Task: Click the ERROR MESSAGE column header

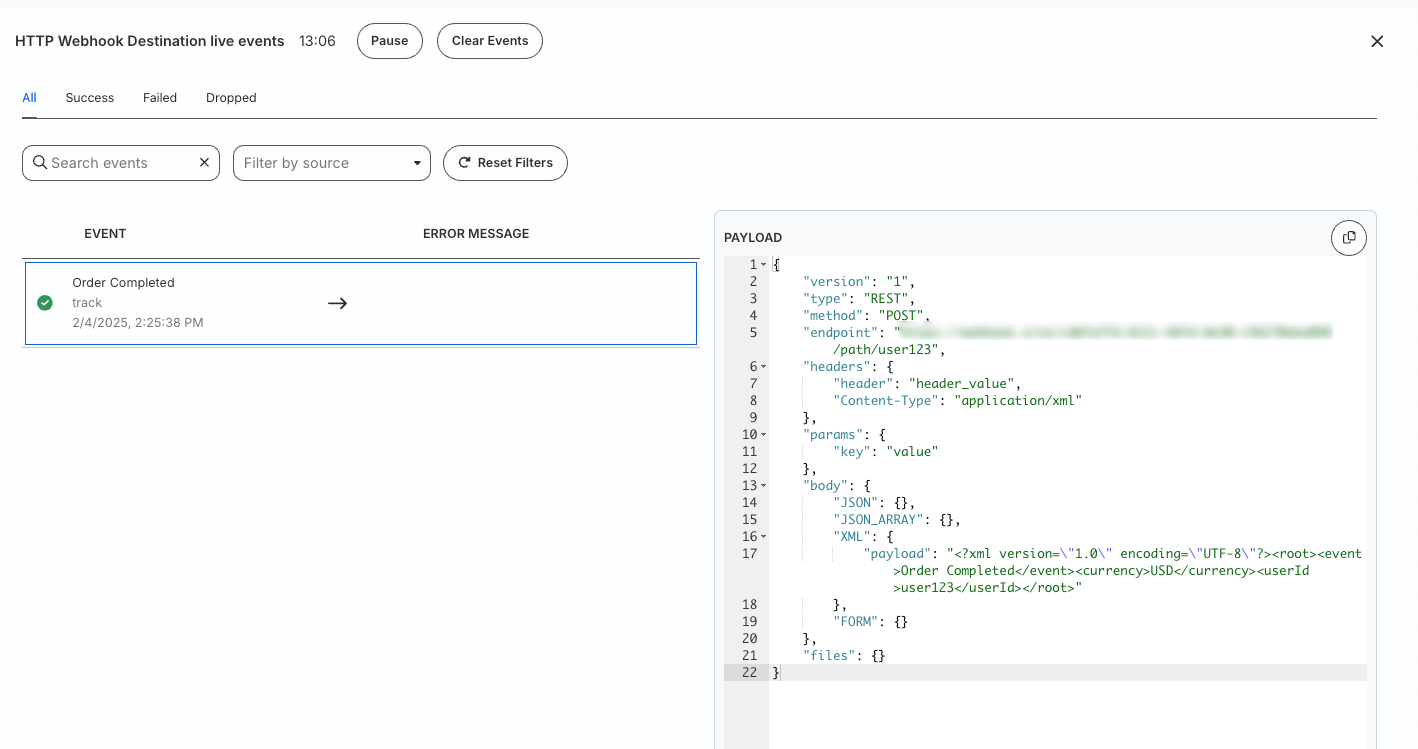Action: 476,234
